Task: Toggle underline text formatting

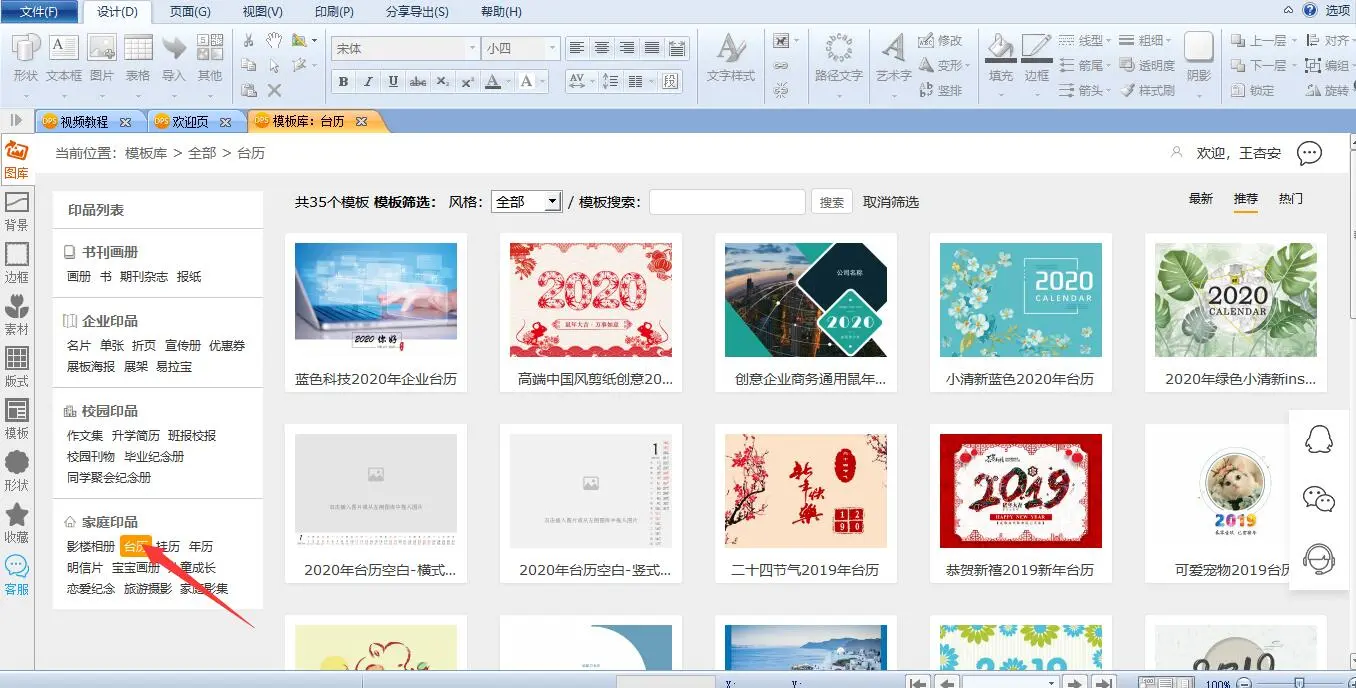Action: [393, 82]
